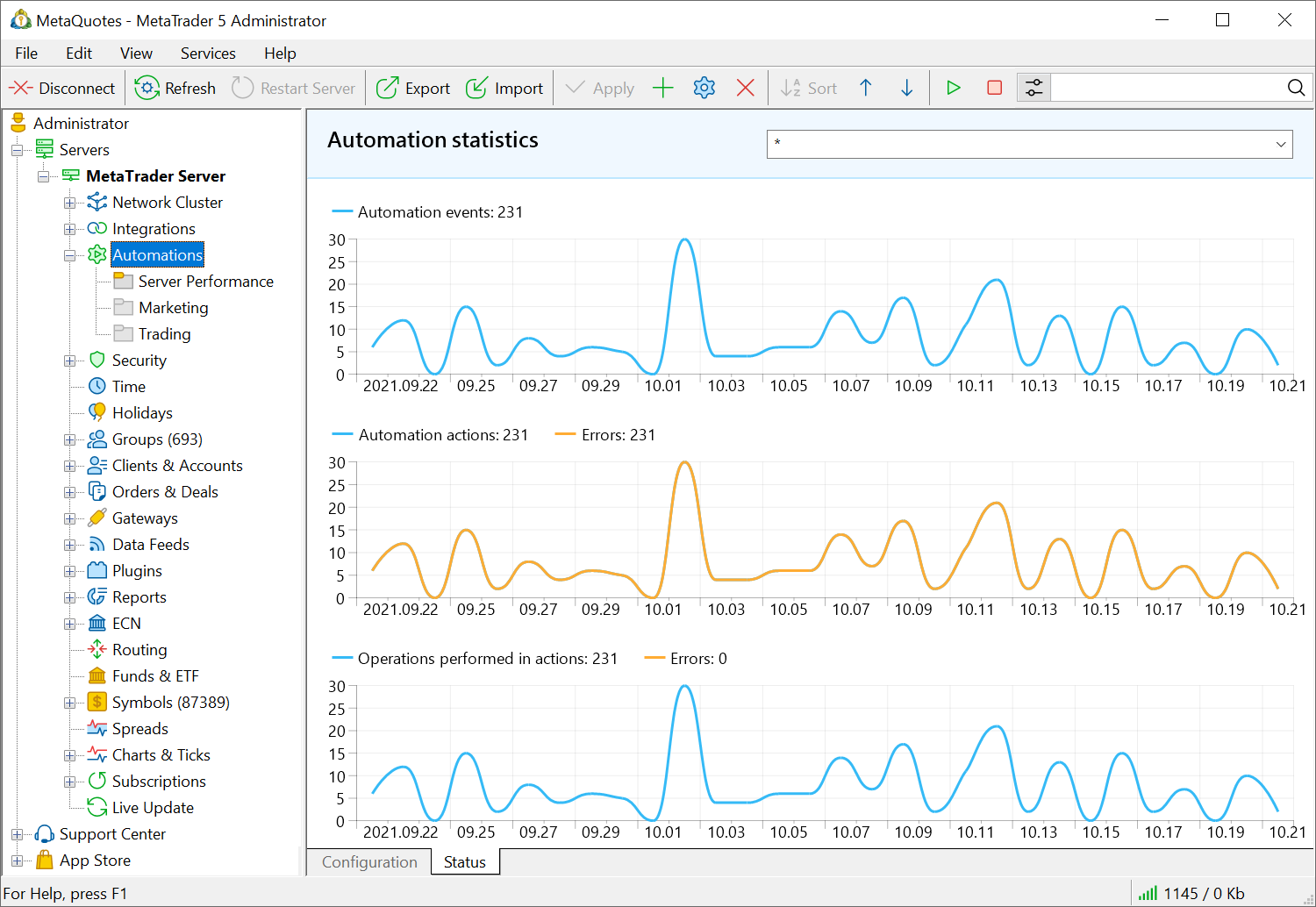Click the orange Errors: 0 legend marker

click(x=654, y=659)
